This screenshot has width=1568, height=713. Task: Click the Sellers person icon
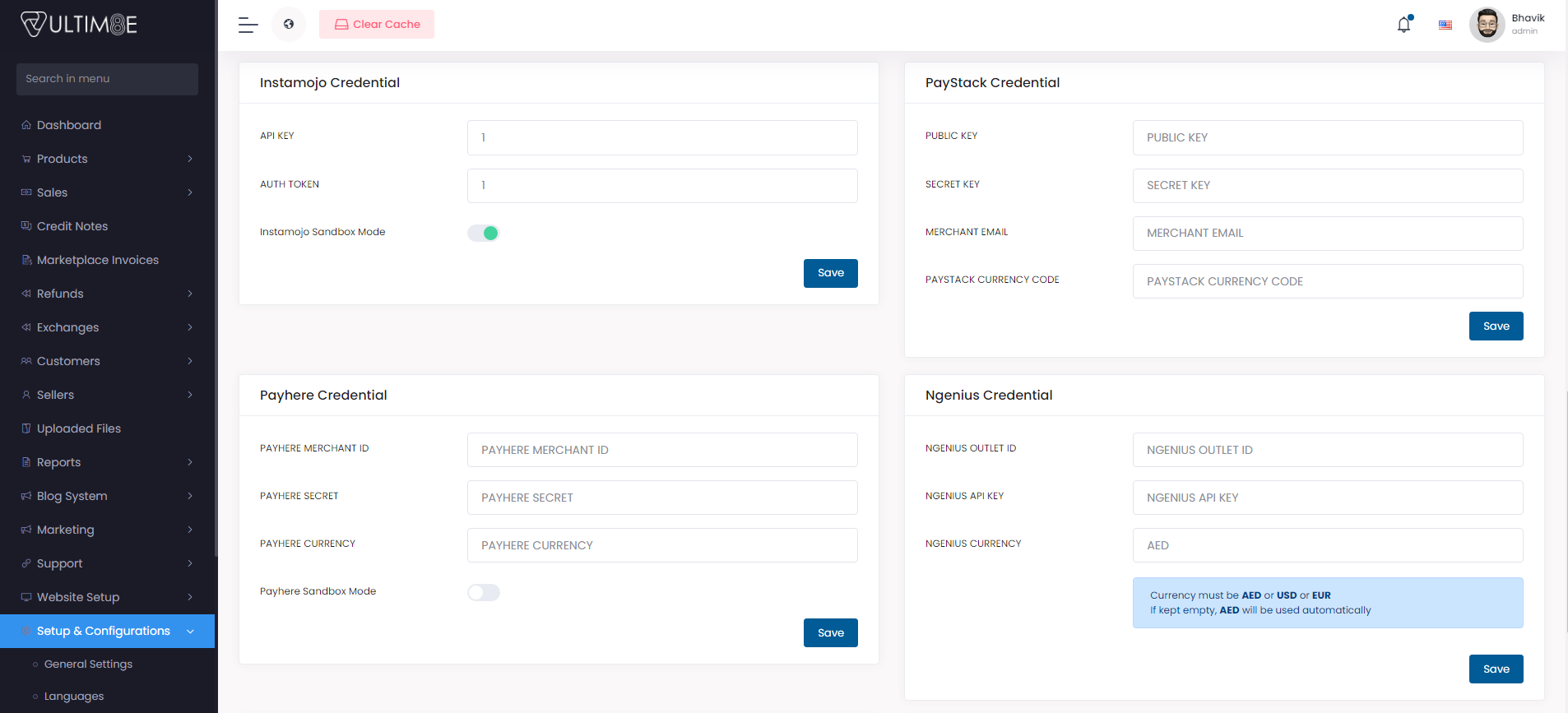coord(26,395)
